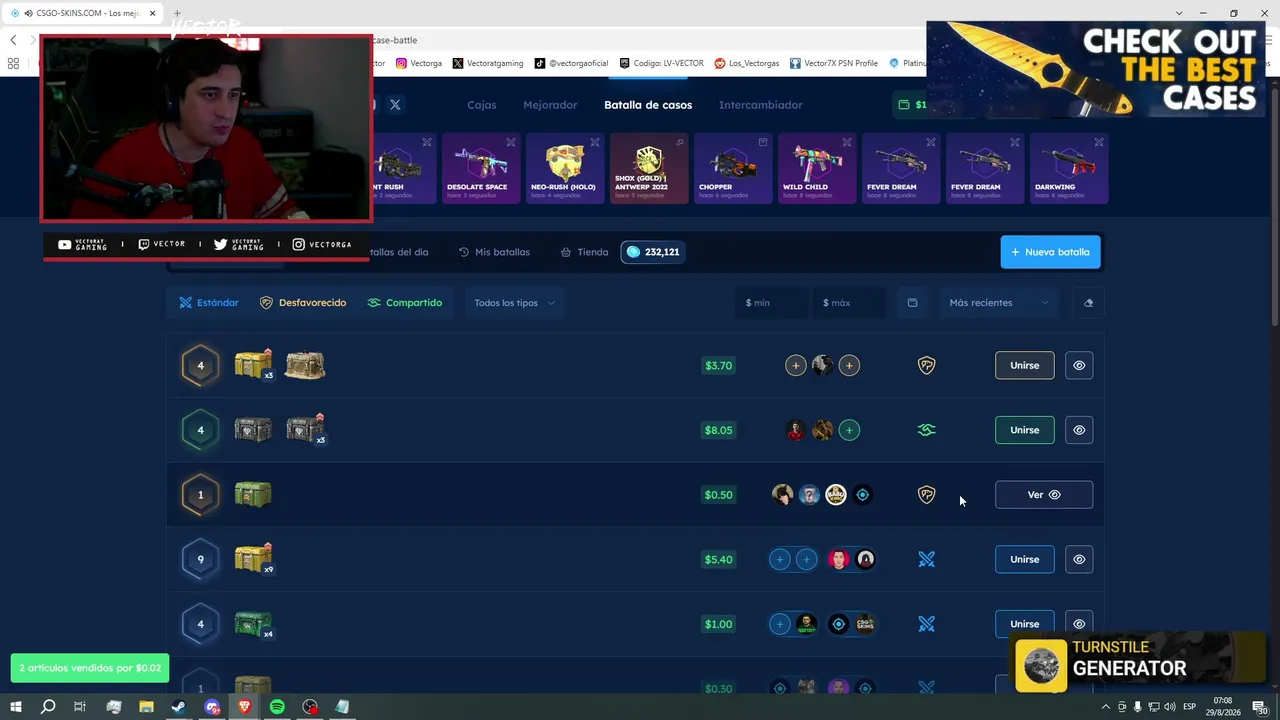The image size is (1280, 720).
Task: Click crossed swords icon in $5.40 row
Action: coord(927,559)
